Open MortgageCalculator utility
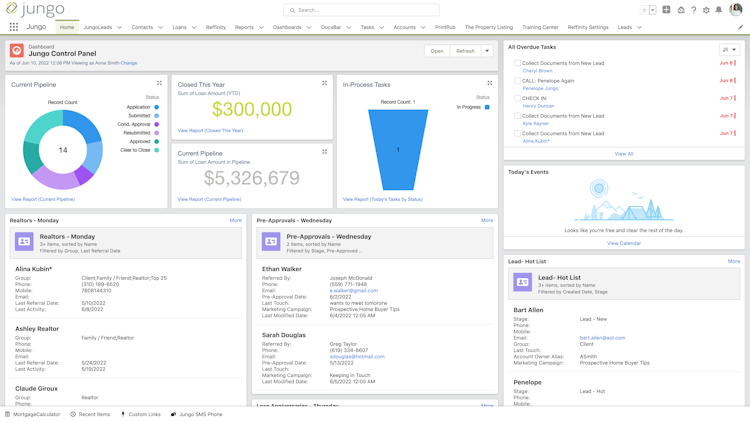Image resolution: width=750 pixels, height=422 pixels. click(33, 414)
